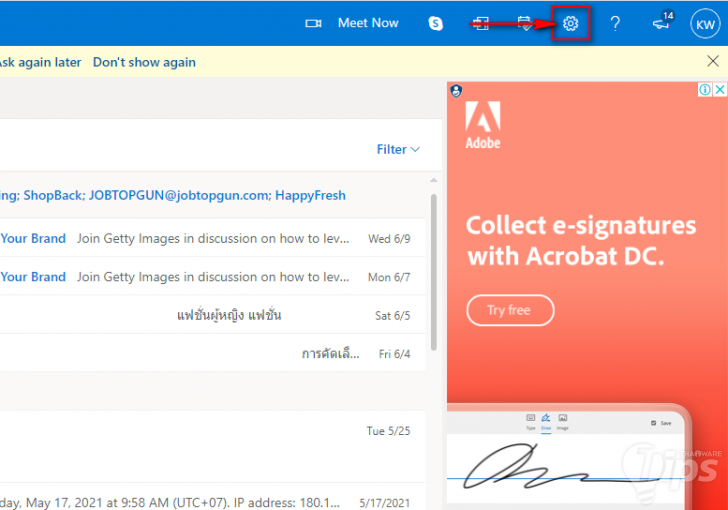Open the email dated Fri 6/4
This screenshot has height=510, width=728.
coord(213,354)
